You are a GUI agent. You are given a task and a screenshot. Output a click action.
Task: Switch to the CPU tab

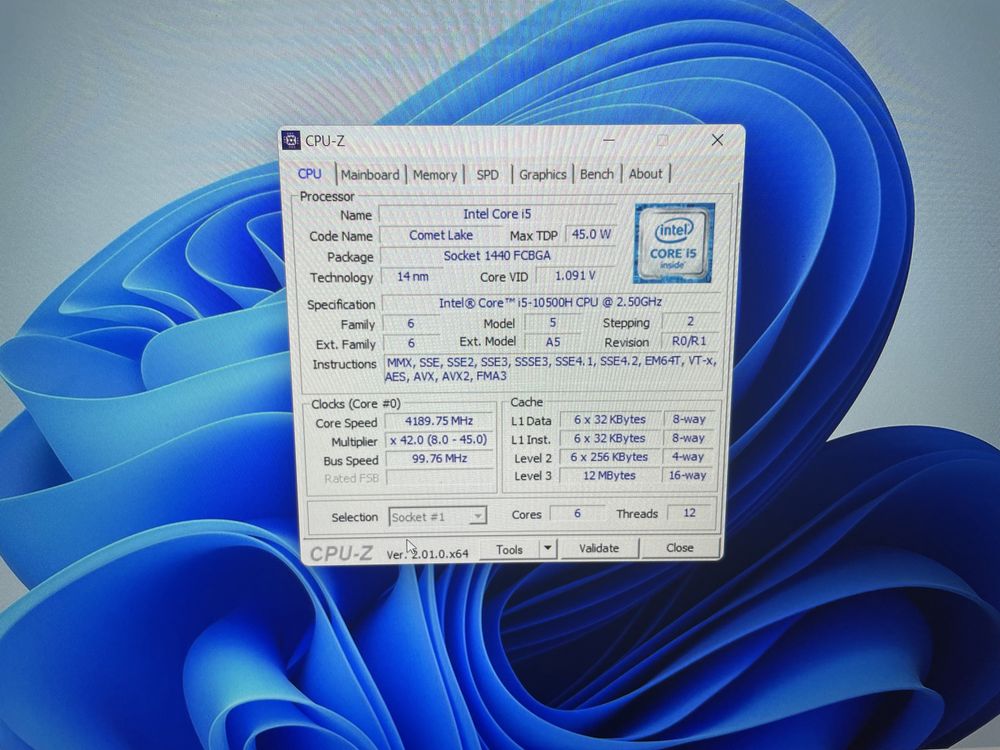[x=310, y=173]
